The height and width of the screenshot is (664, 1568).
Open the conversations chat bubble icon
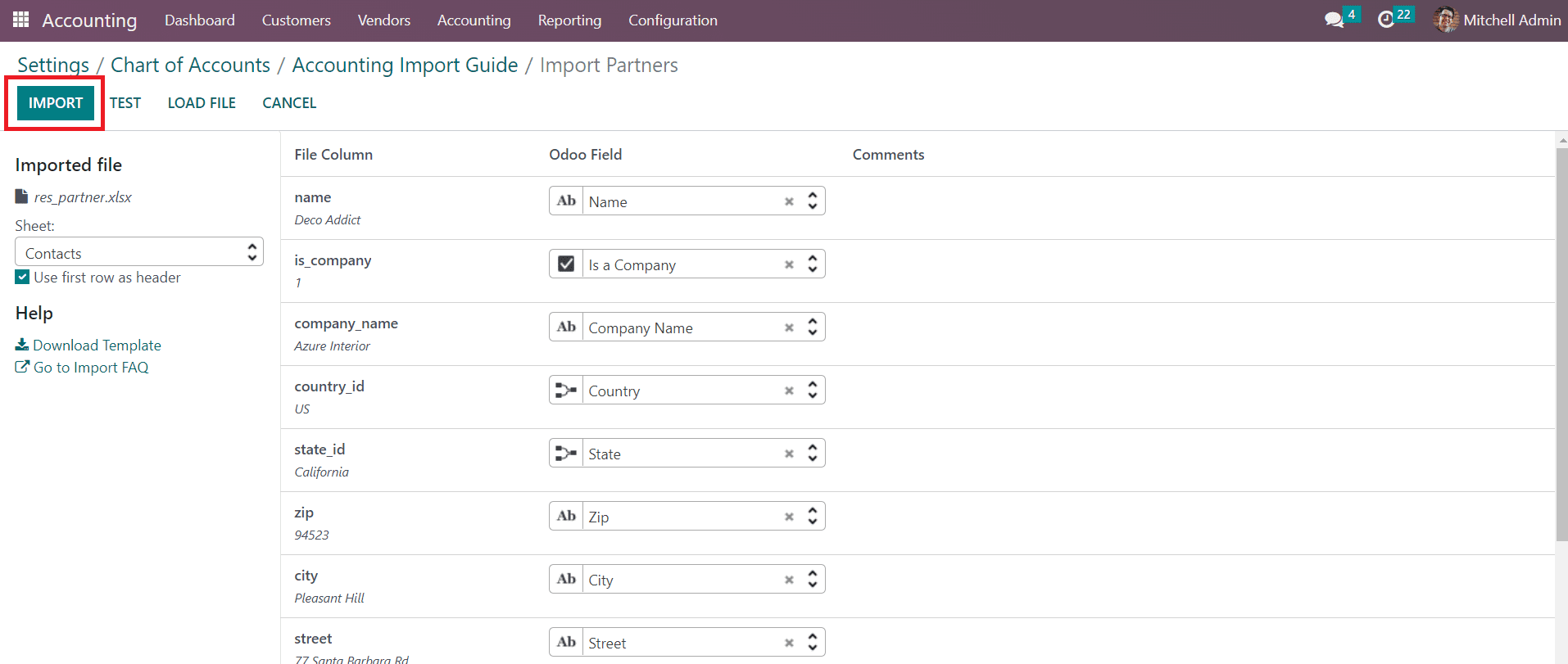(1334, 20)
